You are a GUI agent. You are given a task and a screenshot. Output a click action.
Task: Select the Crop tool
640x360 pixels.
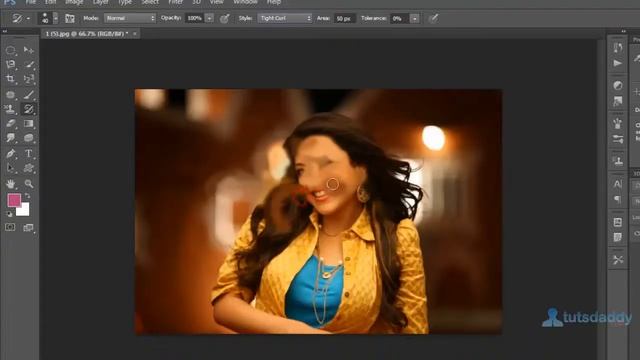point(11,79)
